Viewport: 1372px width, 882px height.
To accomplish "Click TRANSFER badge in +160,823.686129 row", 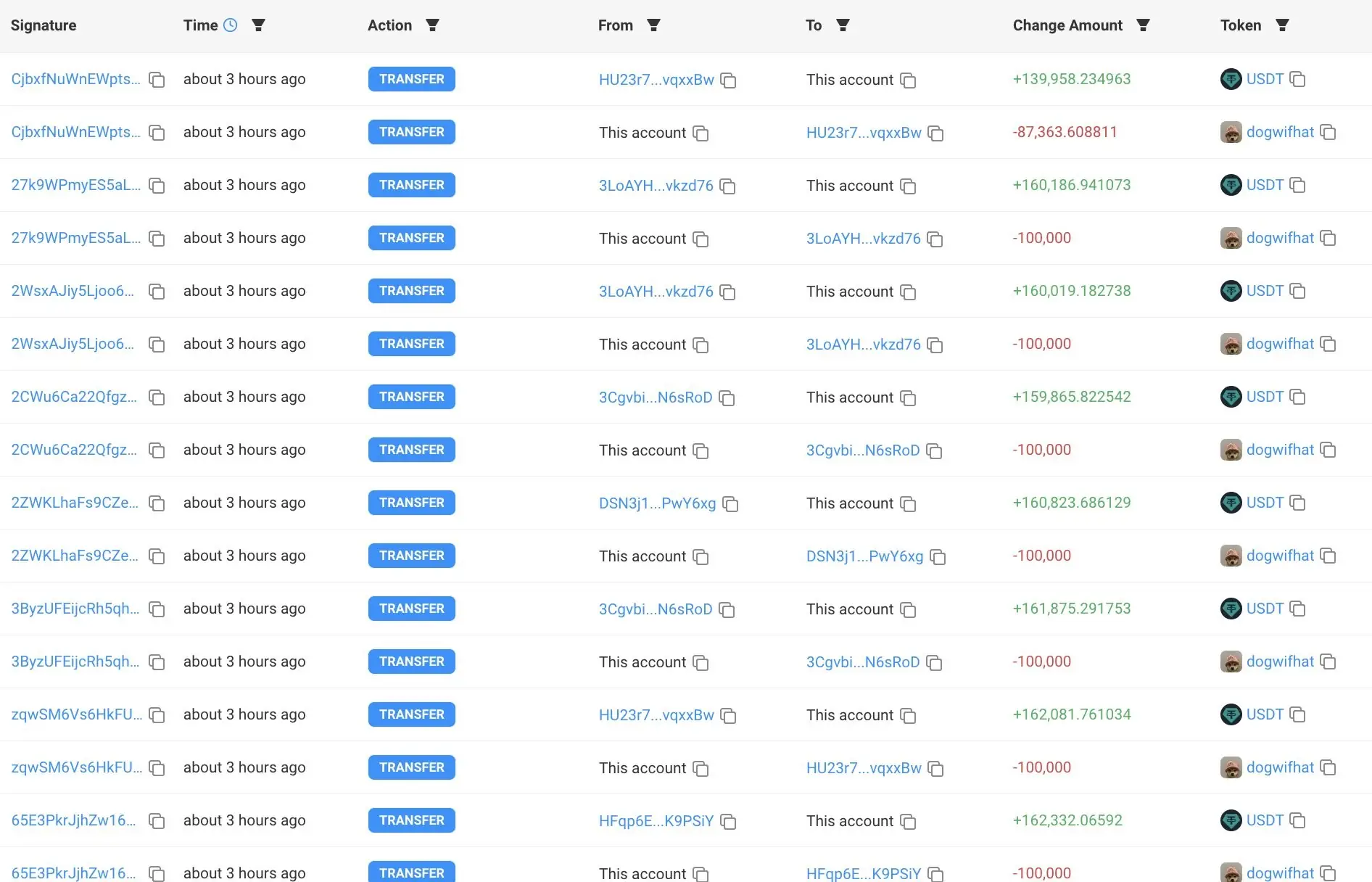I will click(x=412, y=503).
